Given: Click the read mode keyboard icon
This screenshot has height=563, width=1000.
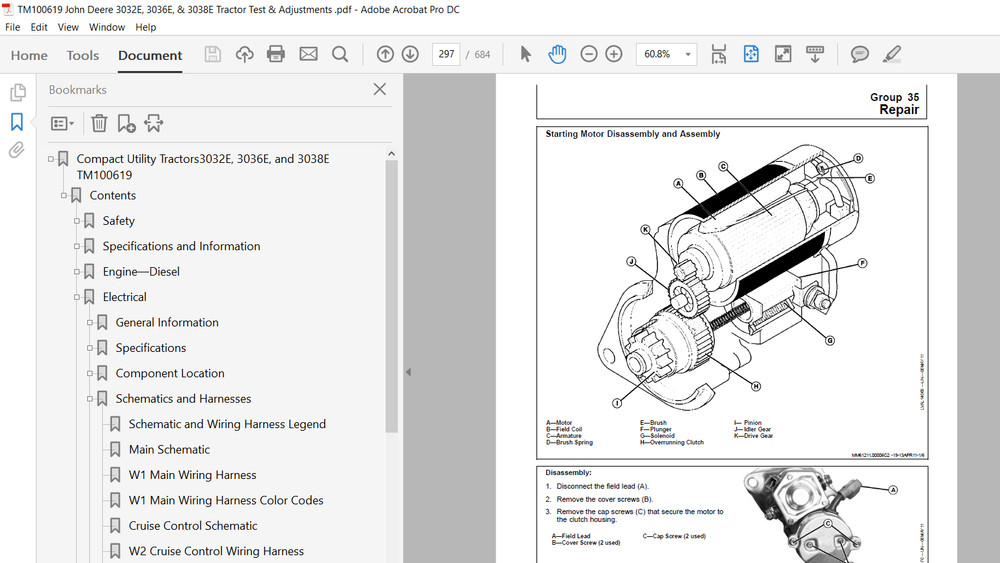Looking at the screenshot, I should coord(814,54).
